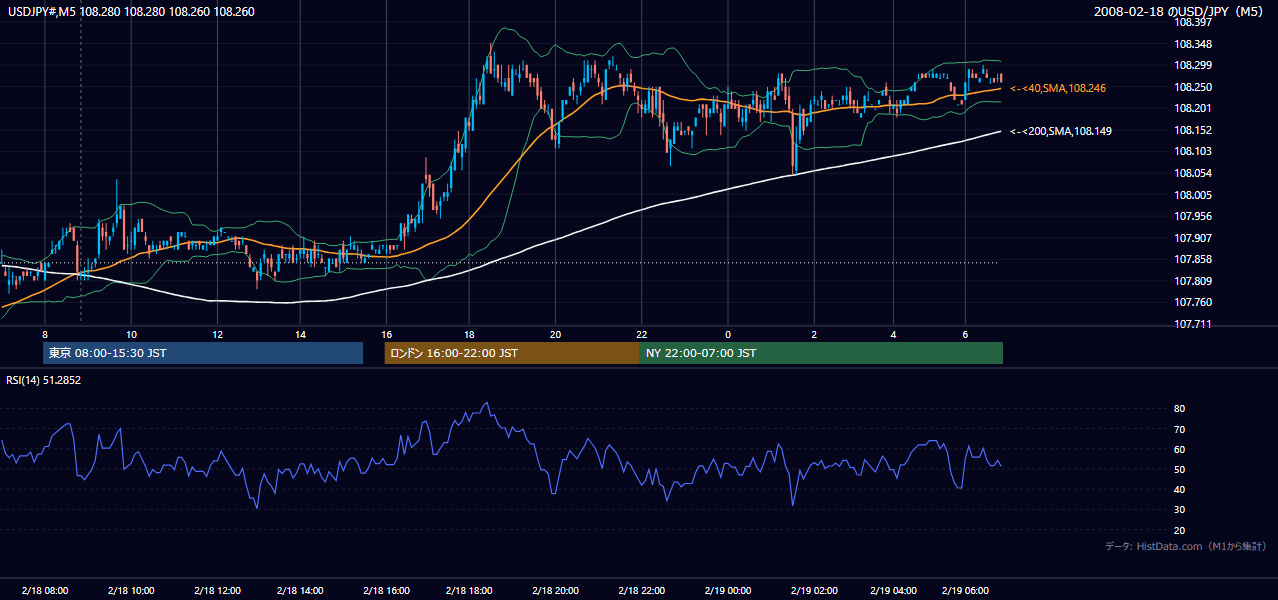Click the RSI 40 level label
Viewport: 1278px width, 600px height.
(x=1179, y=489)
